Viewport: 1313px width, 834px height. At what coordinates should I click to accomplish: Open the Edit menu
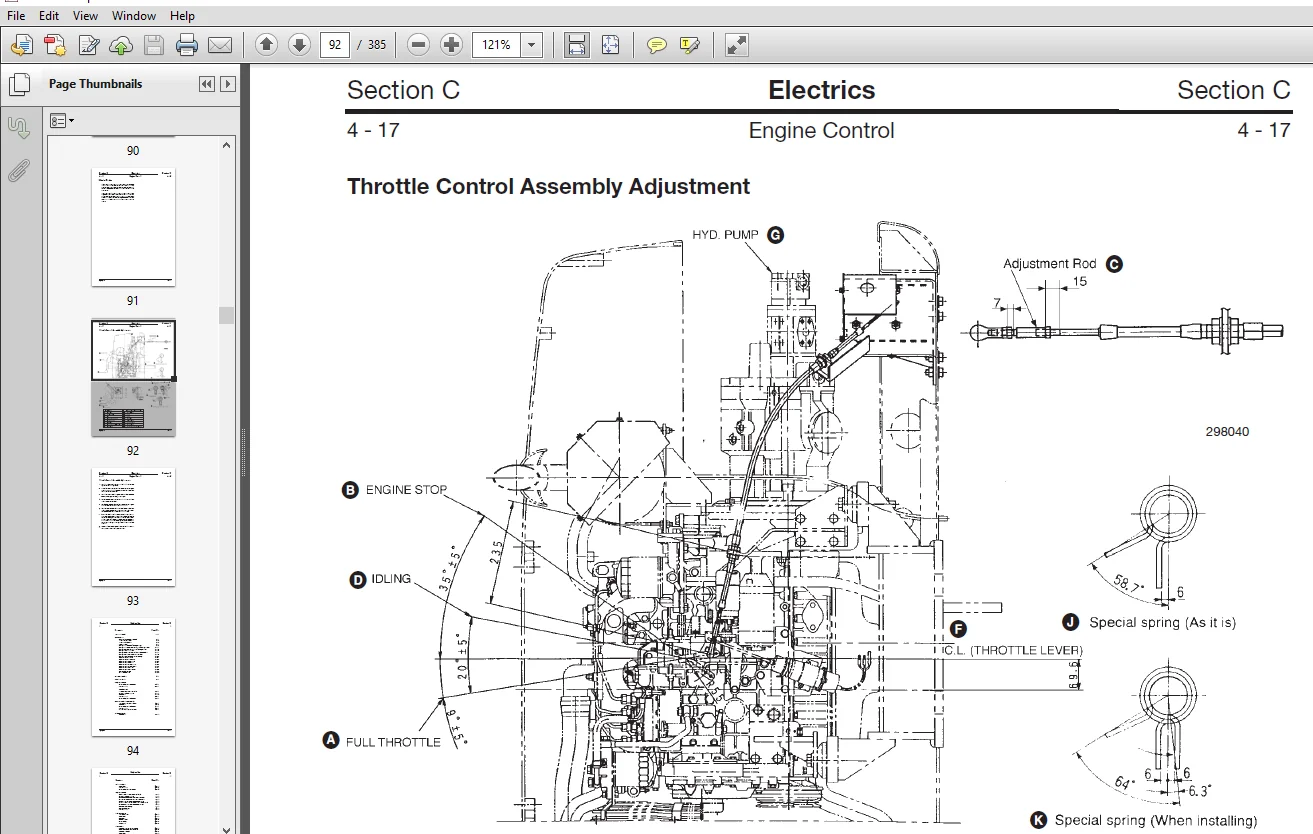point(48,16)
